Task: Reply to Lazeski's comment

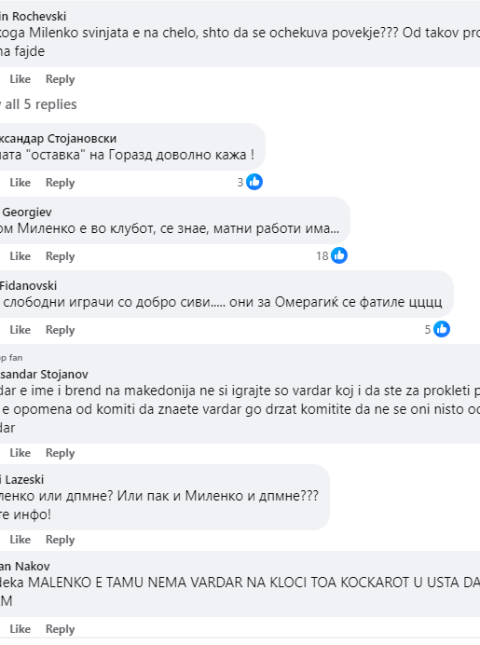Action: (60, 539)
